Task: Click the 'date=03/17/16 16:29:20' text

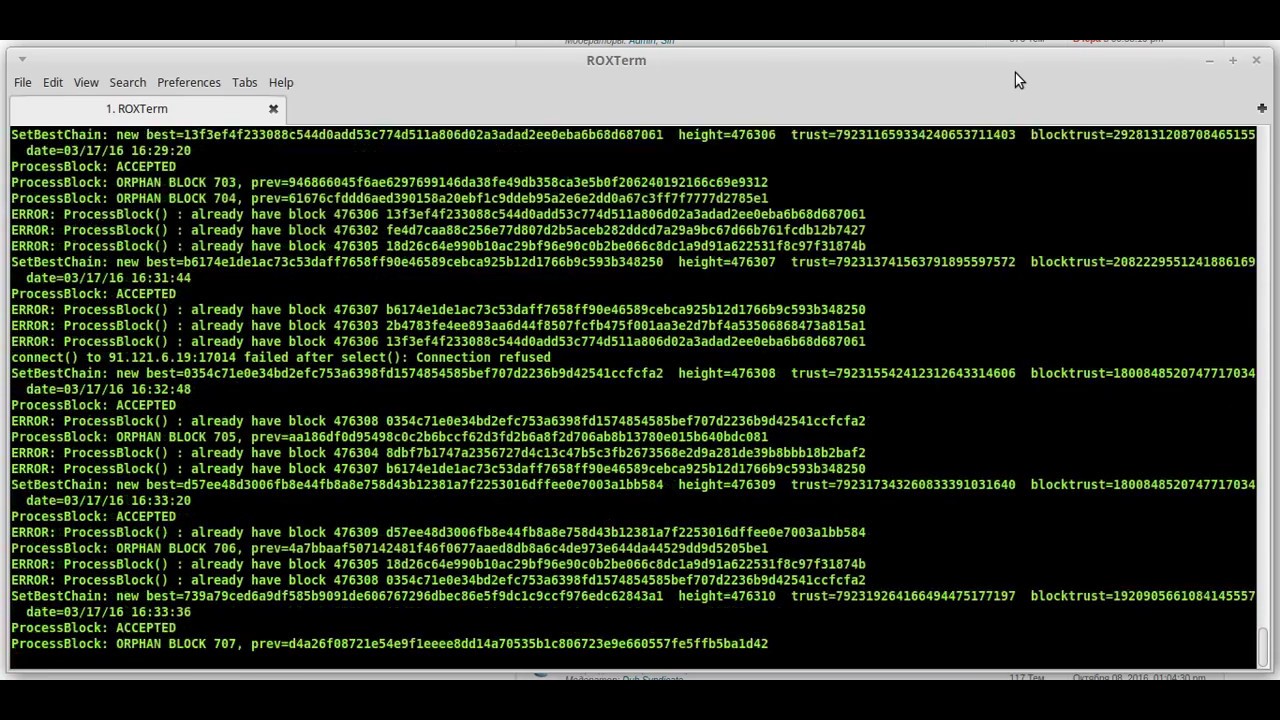Action: point(108,150)
